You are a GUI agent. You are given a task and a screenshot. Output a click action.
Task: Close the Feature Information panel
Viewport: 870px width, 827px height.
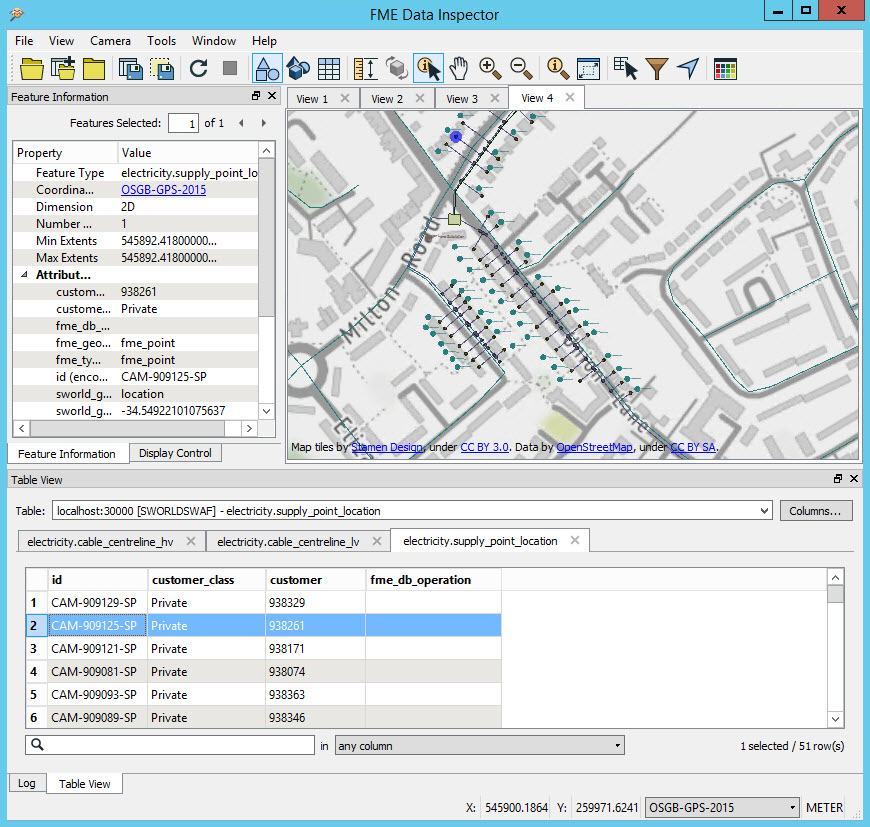point(272,96)
